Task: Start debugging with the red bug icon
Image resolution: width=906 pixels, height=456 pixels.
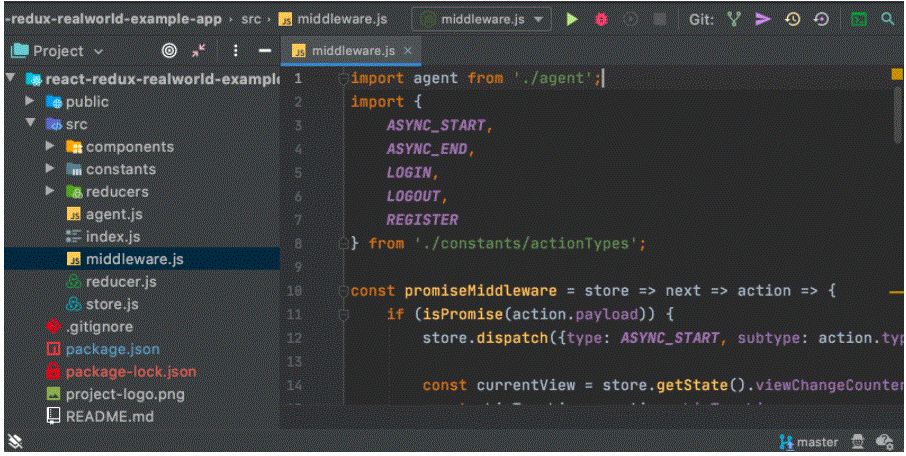Action: (x=600, y=19)
